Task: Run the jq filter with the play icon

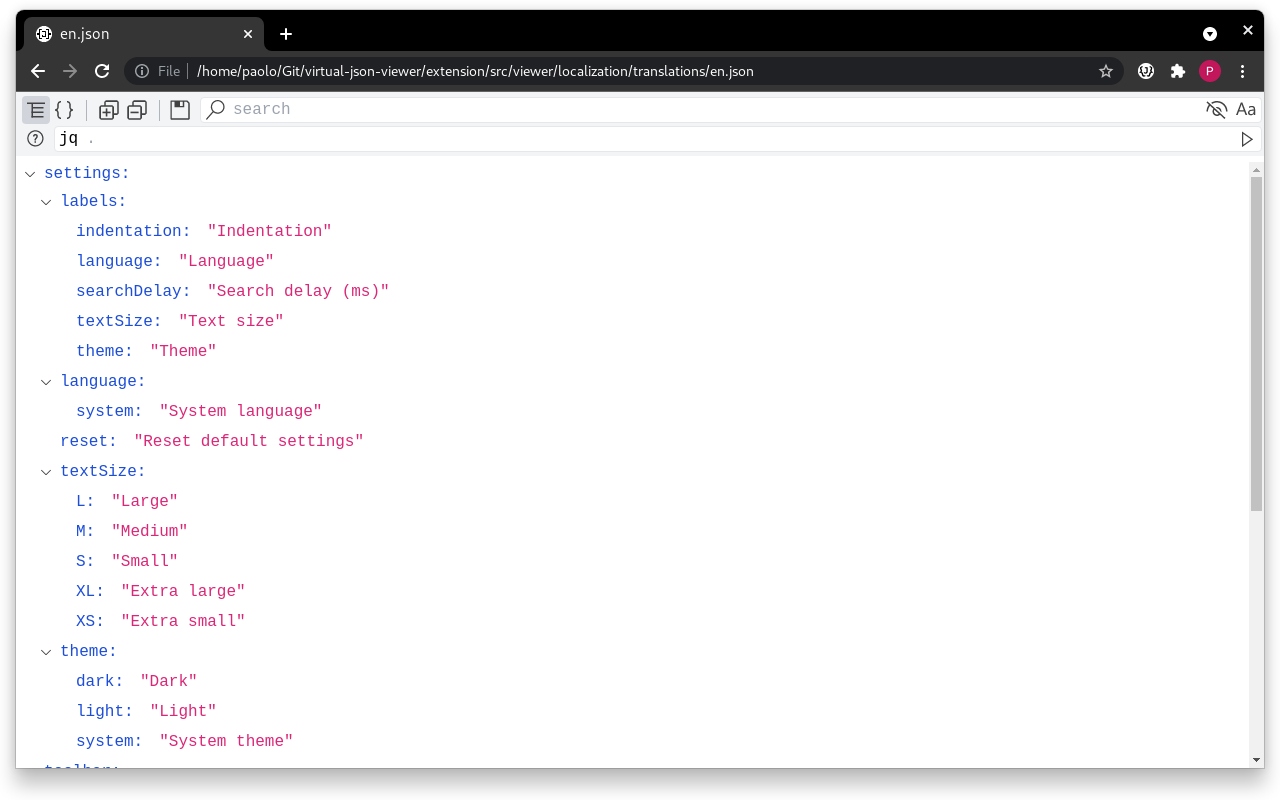Action: [x=1247, y=139]
